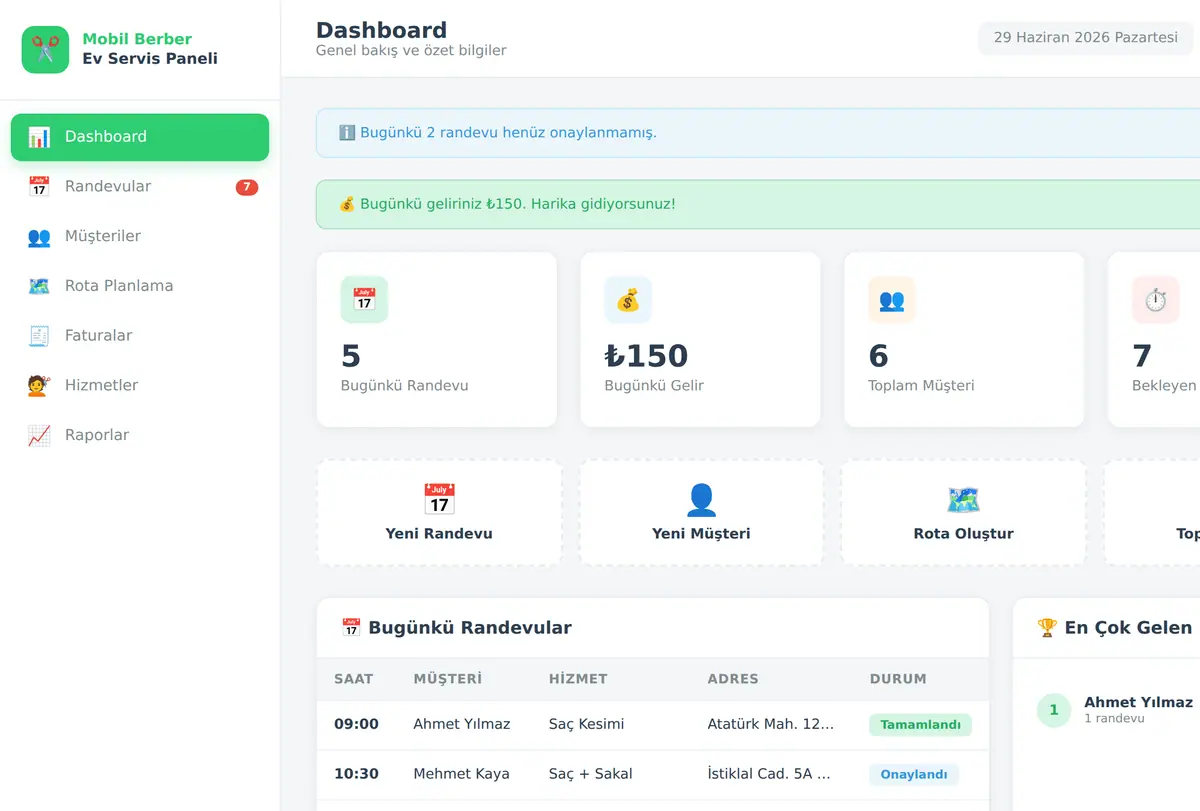Click the Rota Planlama map icon
Screen dimensions: 1200x811
click(x=39, y=286)
